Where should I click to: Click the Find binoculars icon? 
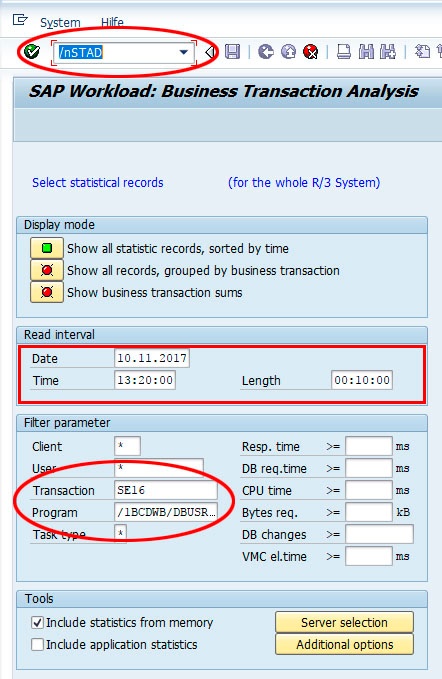click(x=366, y=52)
